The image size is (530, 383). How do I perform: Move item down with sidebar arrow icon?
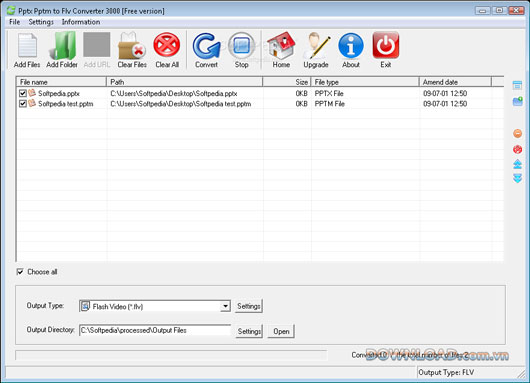517,178
